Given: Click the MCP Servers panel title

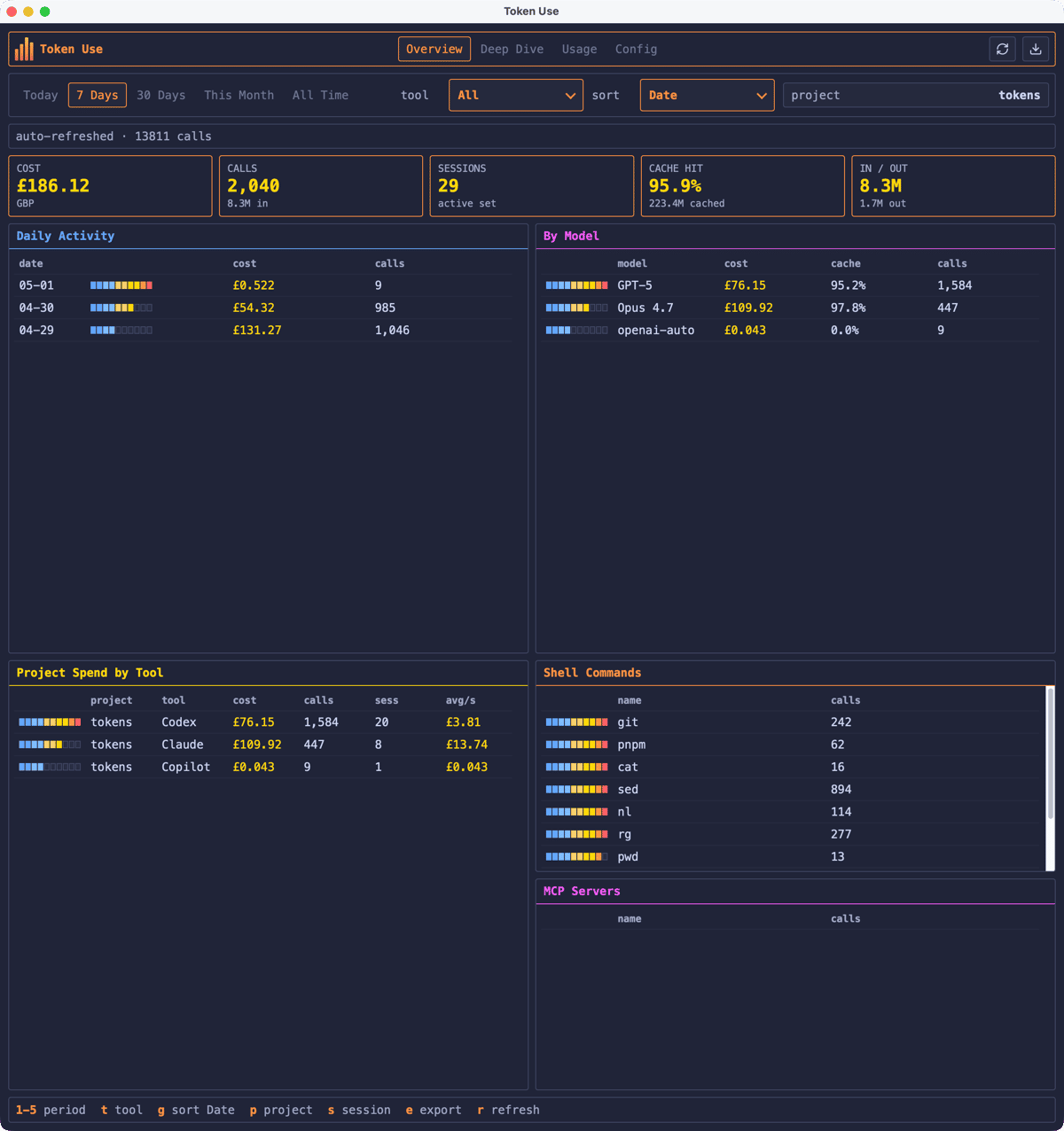Looking at the screenshot, I should click(x=582, y=891).
